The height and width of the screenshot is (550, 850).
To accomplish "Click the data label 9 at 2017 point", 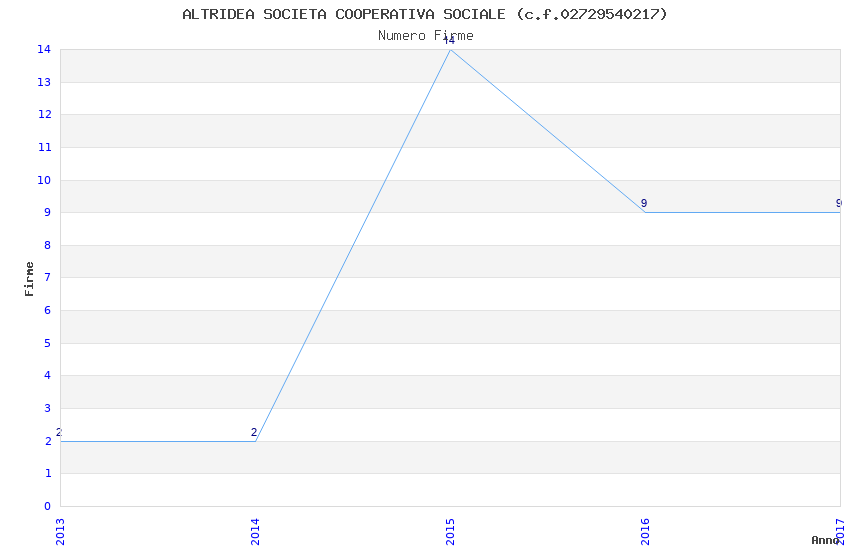I will point(839,203).
